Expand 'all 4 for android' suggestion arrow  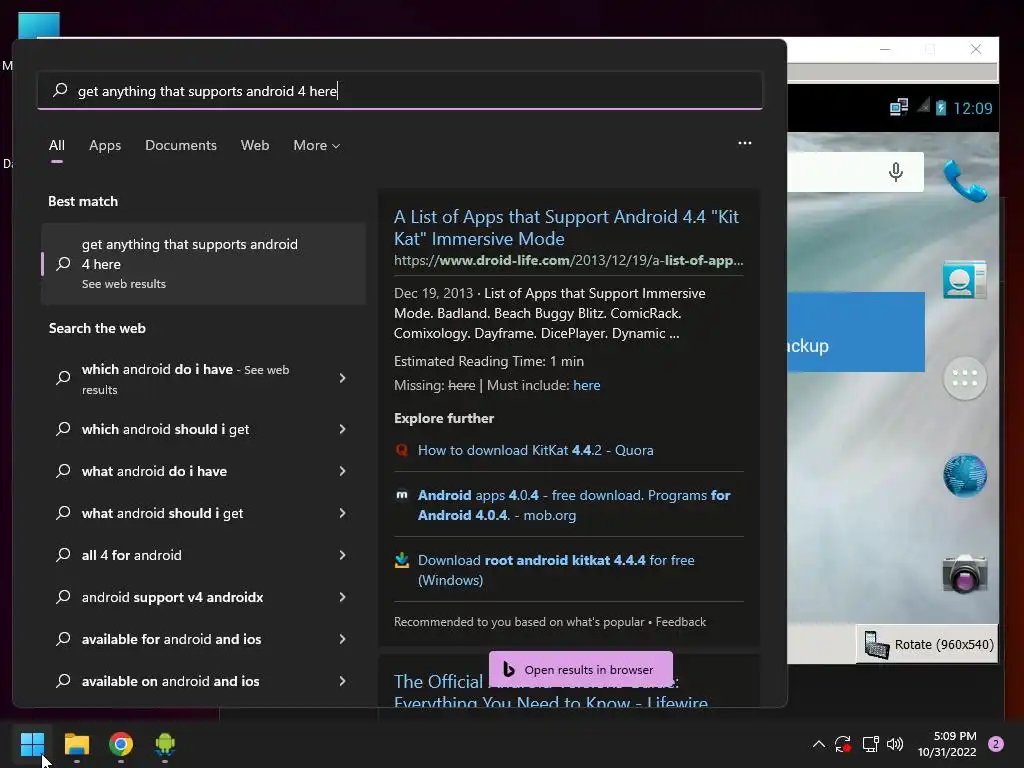pyautogui.click(x=342, y=555)
